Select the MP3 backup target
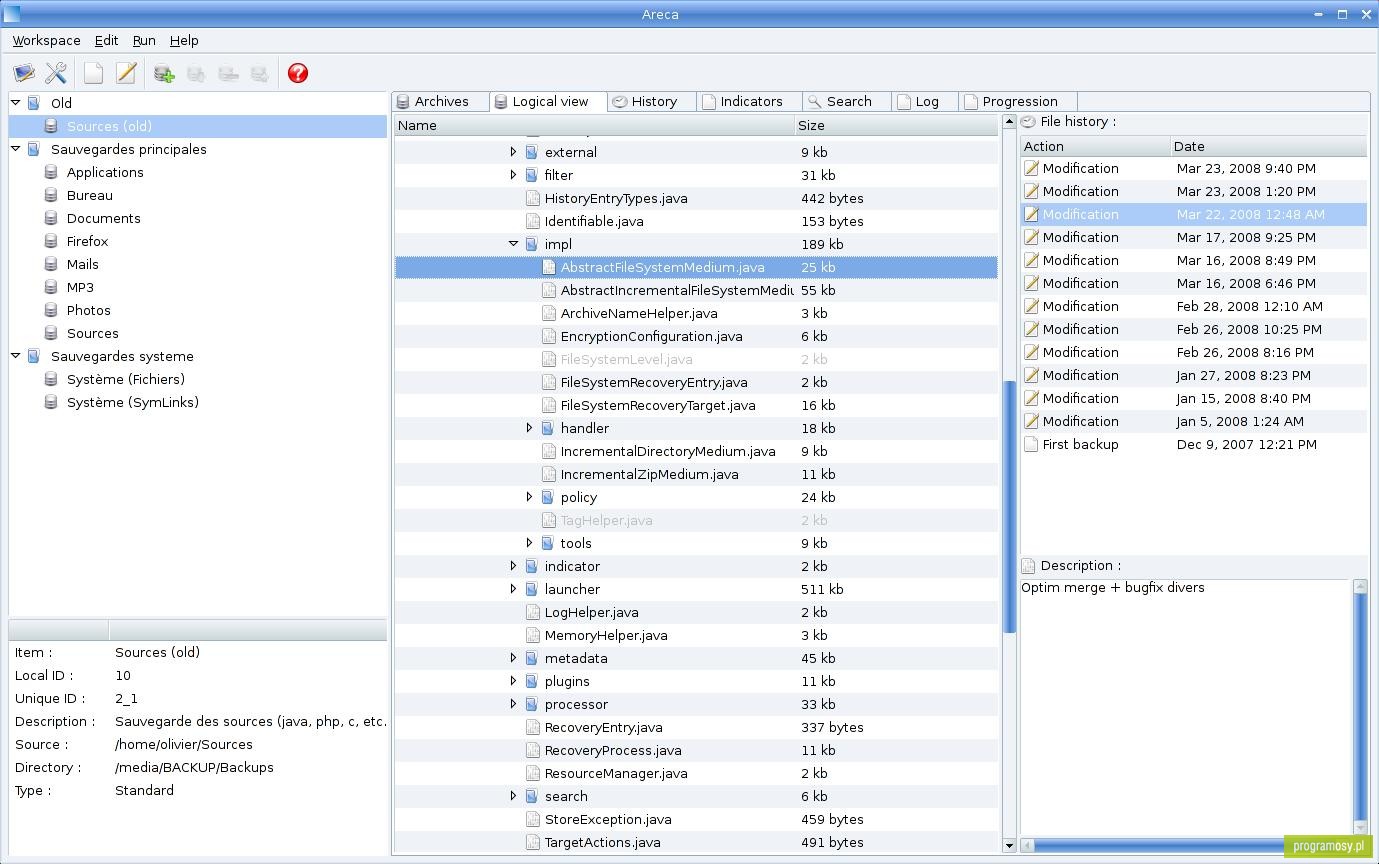This screenshot has width=1379, height=864. coord(80,287)
